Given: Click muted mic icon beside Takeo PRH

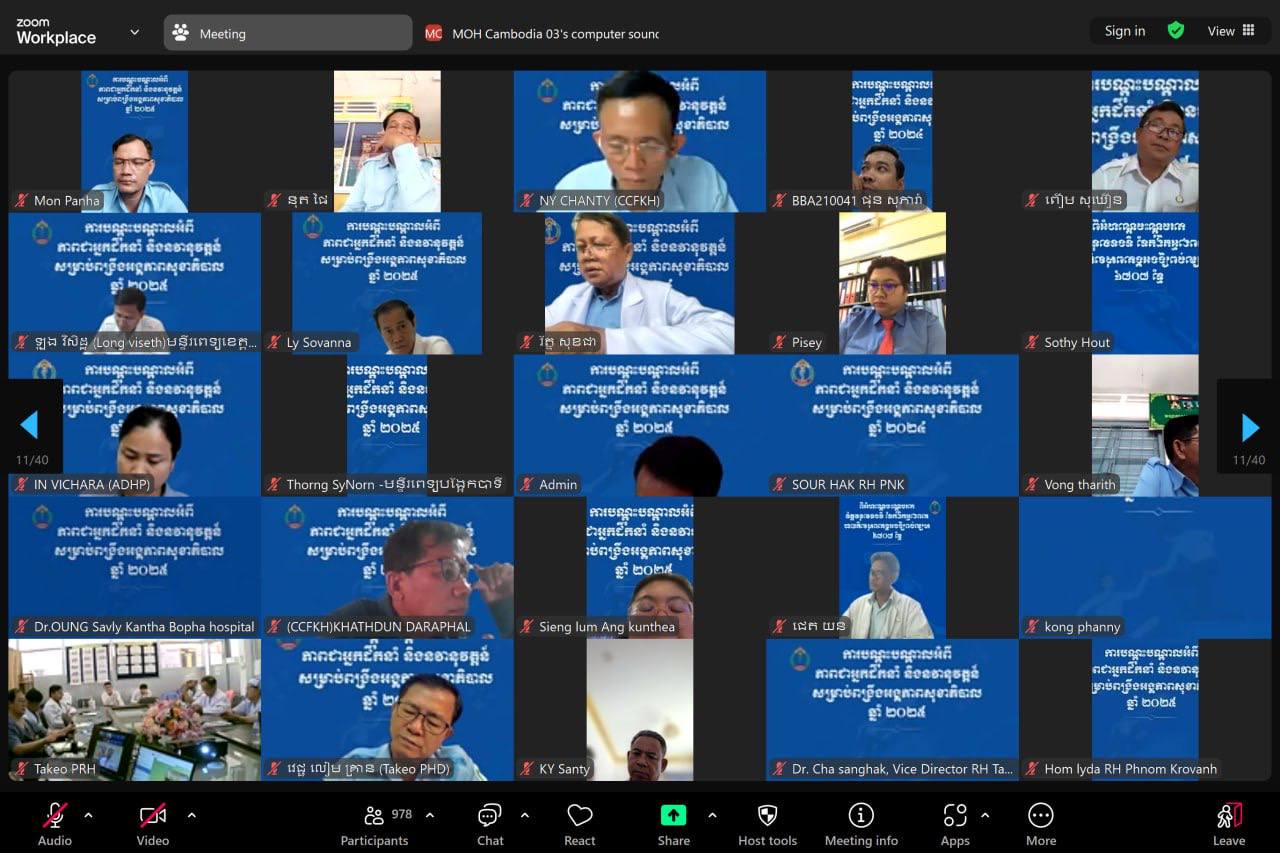Looking at the screenshot, I should tap(21, 769).
